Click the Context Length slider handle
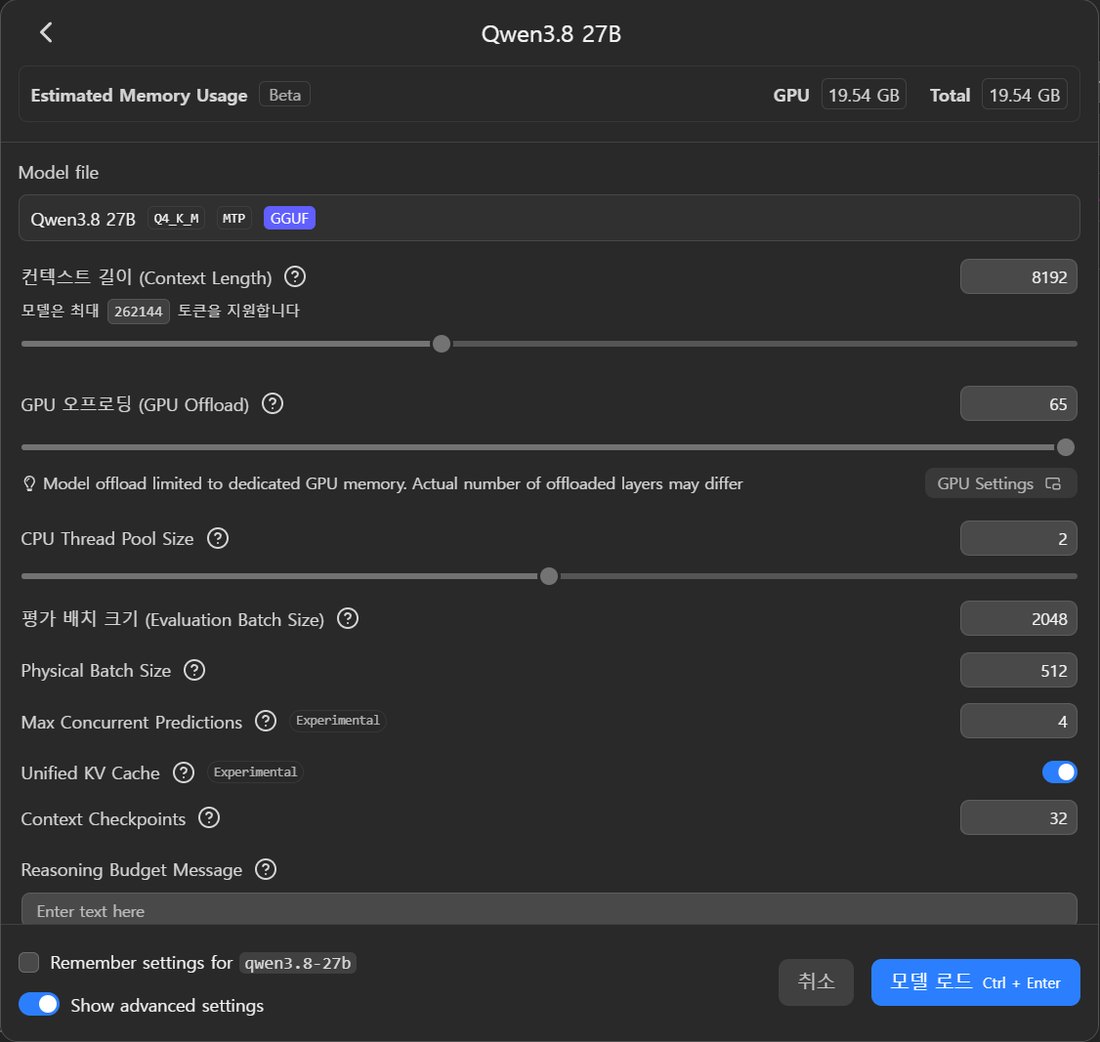This screenshot has height=1042, width=1100. pyautogui.click(x=441, y=344)
